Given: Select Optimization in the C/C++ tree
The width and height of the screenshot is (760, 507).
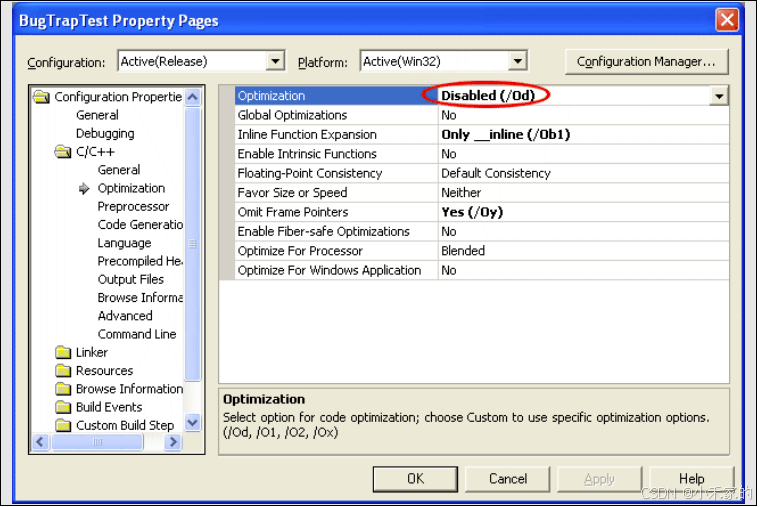Looking at the screenshot, I should pyautogui.click(x=131, y=188).
